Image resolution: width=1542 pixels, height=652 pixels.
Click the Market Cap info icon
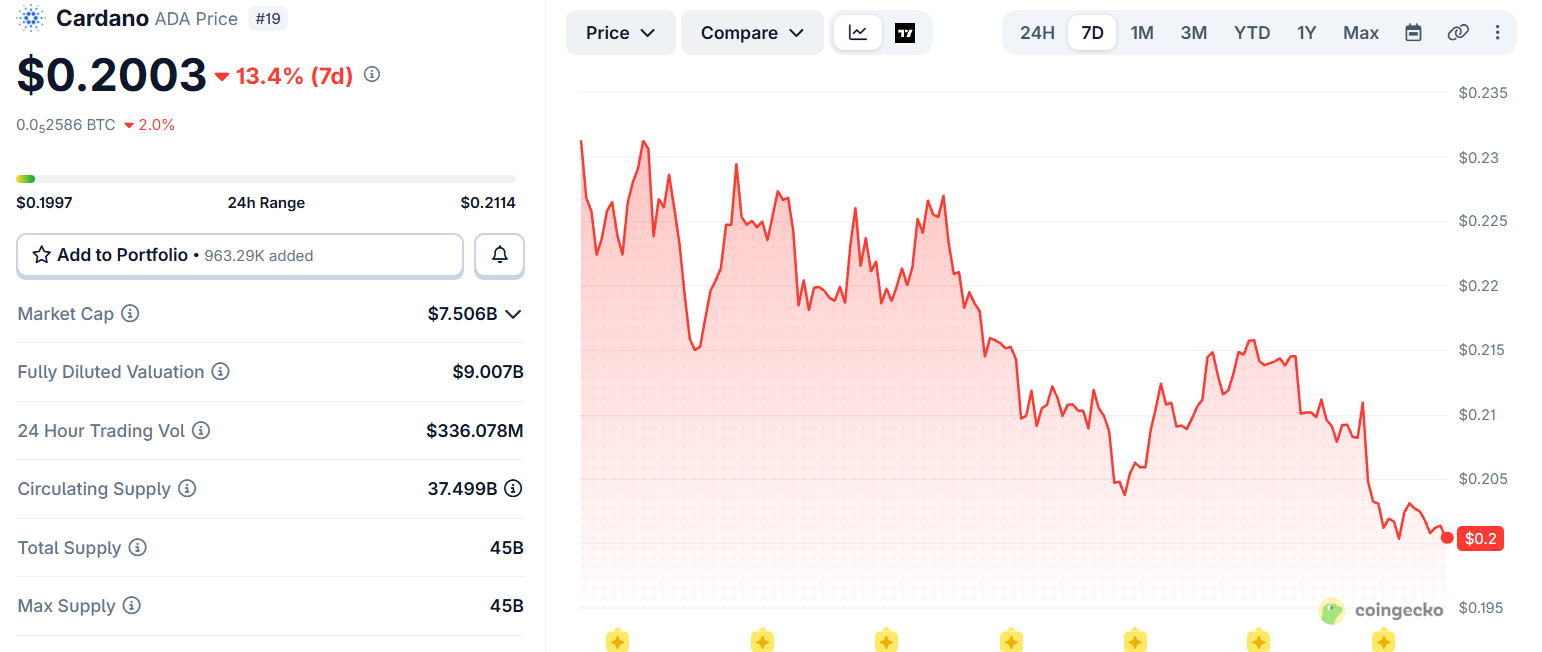point(130,314)
